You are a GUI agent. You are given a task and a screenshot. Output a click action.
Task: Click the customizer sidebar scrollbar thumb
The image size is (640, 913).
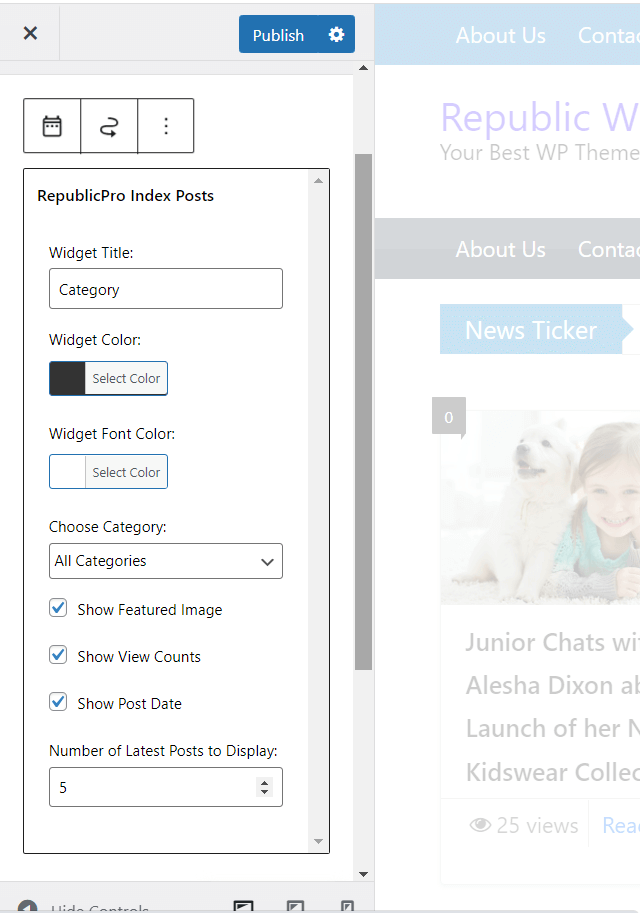[363, 412]
